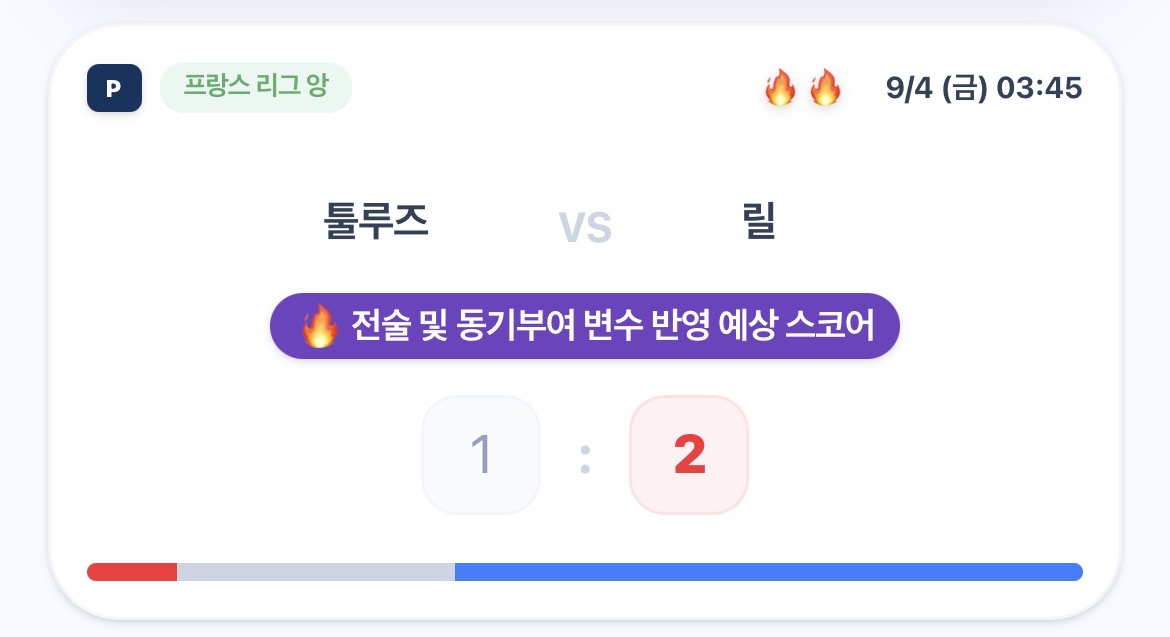This screenshot has height=637, width=1170.
Task: Click the 예상 스코어 text in the purple banner
Action: click(795, 326)
